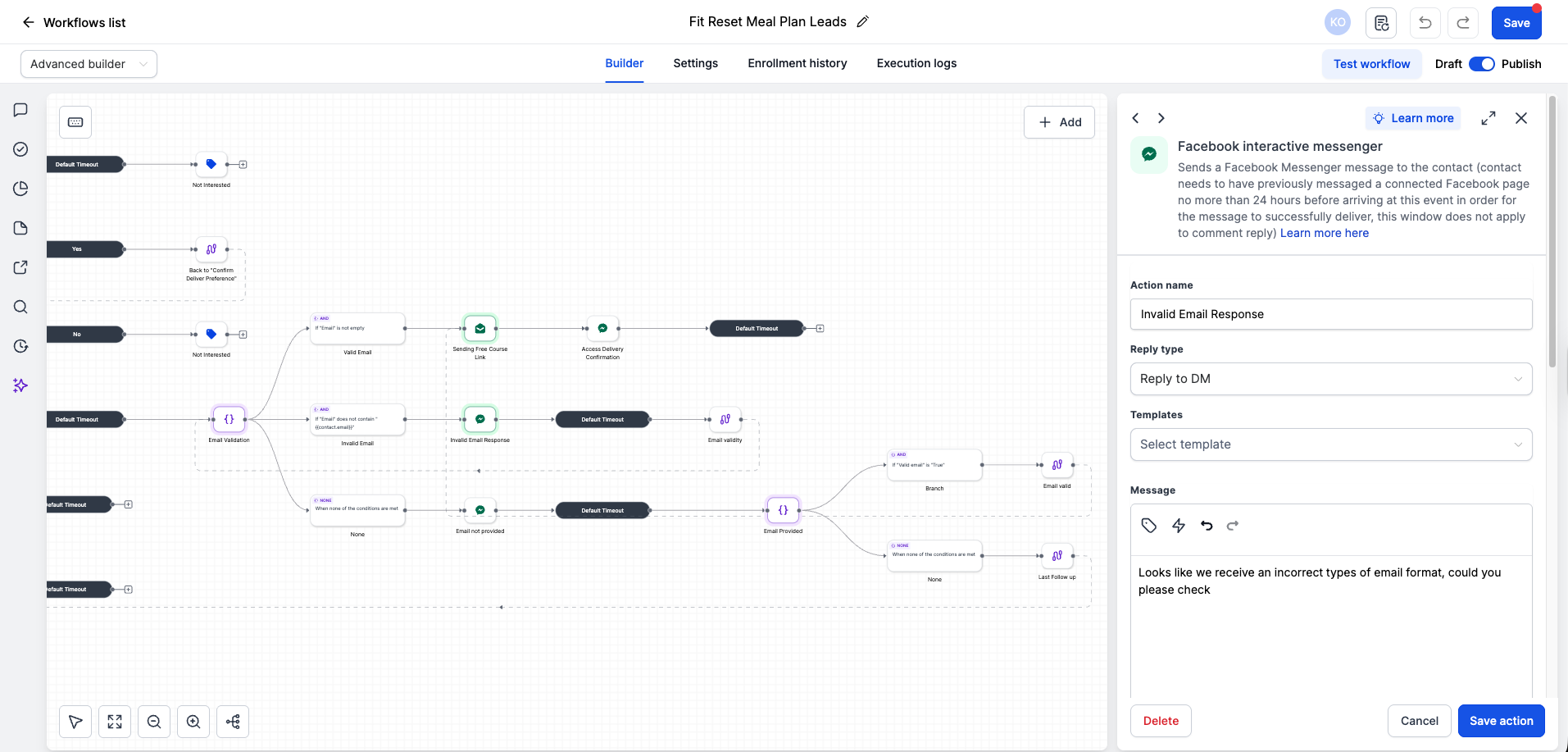Select the pointer tool on canvas

pos(75,722)
